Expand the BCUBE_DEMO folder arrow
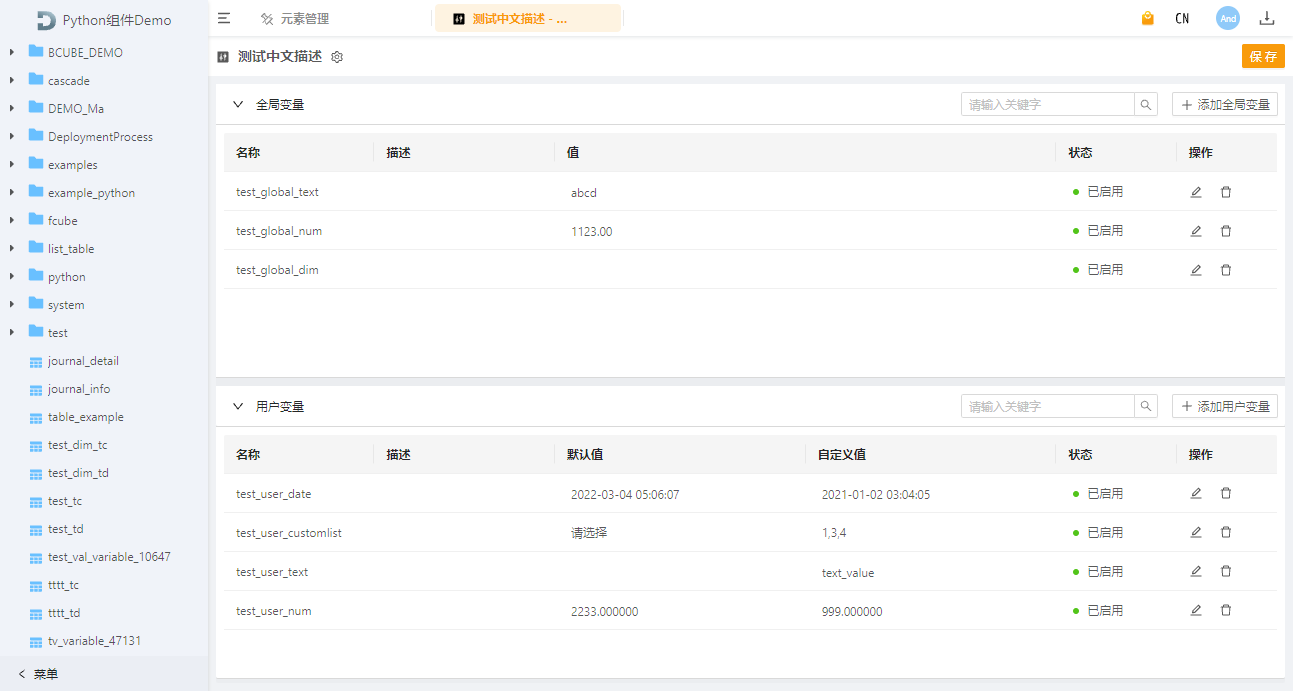The height and width of the screenshot is (691, 1293). (x=12, y=52)
